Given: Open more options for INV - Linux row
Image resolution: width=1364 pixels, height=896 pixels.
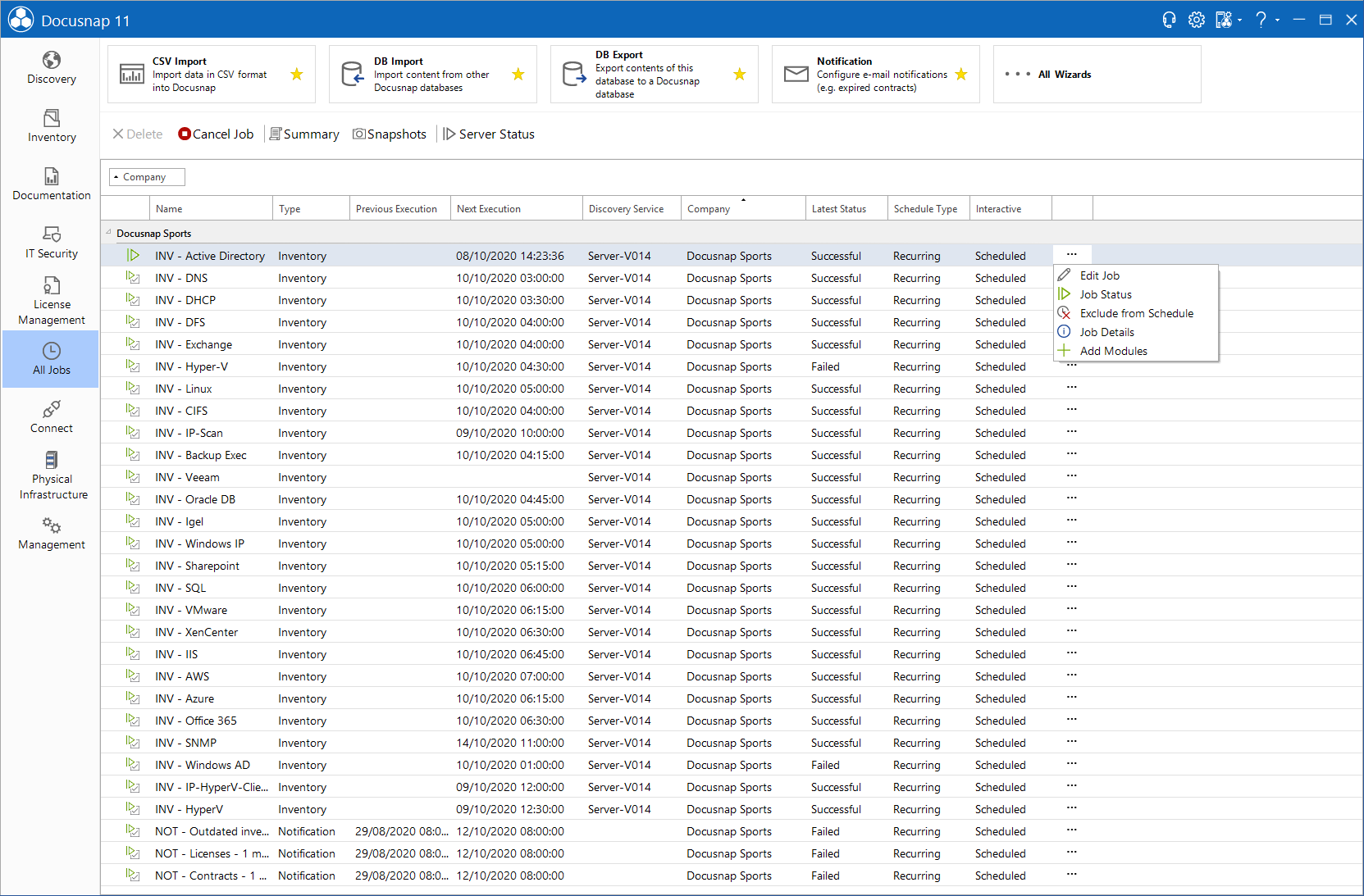Looking at the screenshot, I should point(1072,387).
